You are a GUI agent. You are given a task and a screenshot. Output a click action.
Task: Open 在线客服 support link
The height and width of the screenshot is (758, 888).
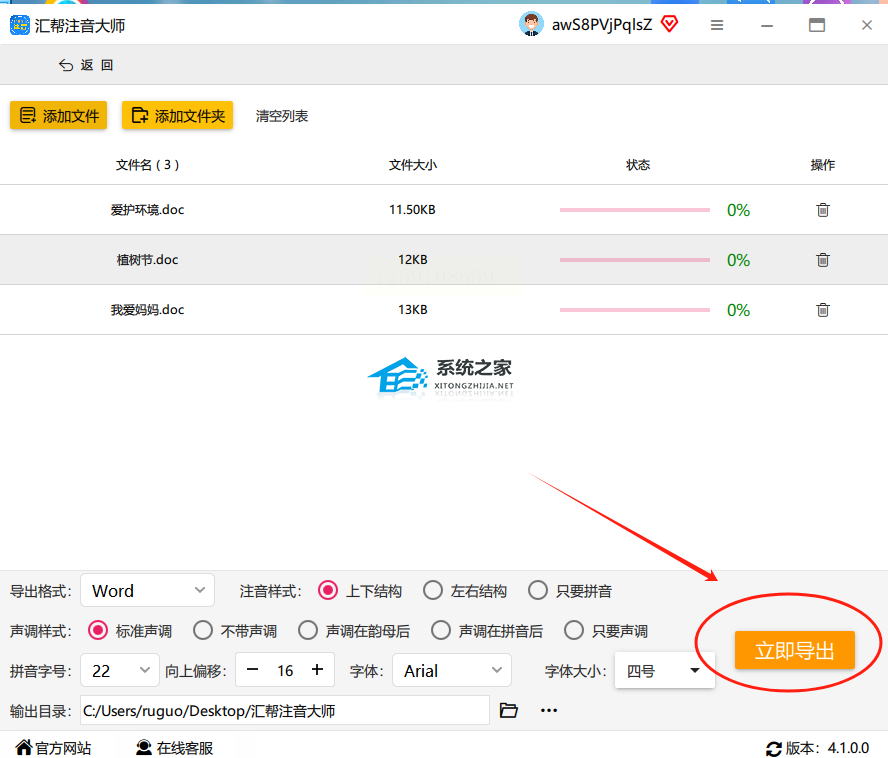tap(174, 748)
